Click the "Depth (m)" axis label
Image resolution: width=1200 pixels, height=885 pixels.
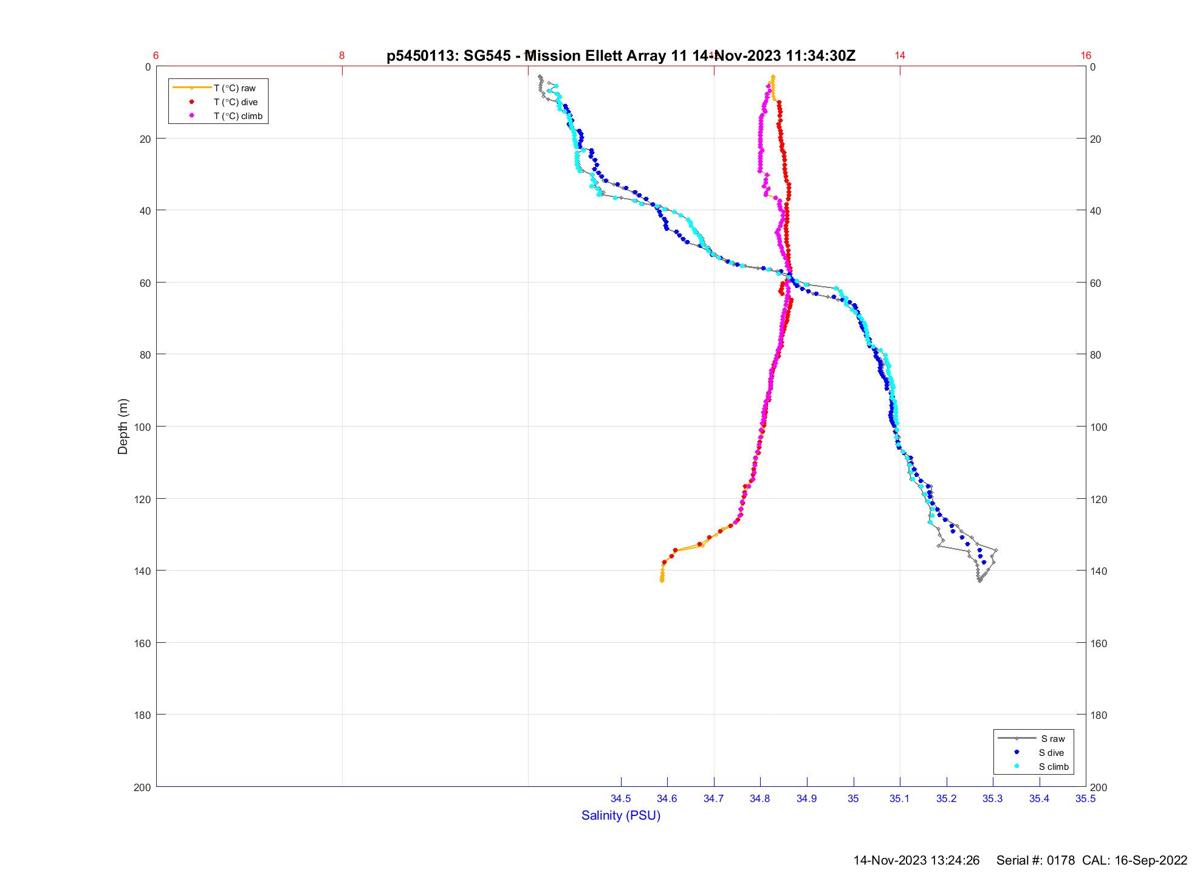point(124,426)
